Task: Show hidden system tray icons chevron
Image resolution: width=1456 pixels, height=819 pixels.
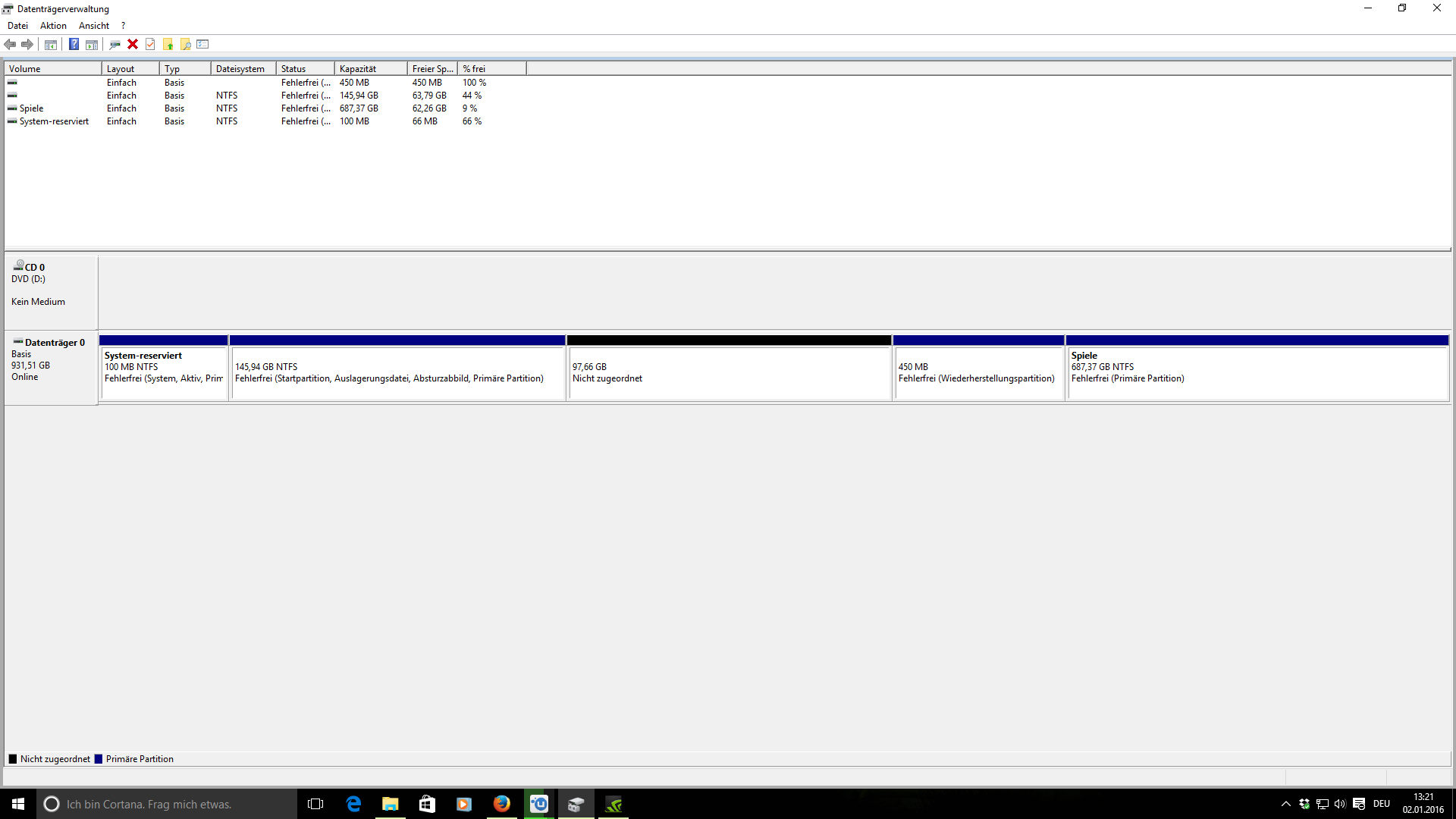Action: [x=1285, y=804]
